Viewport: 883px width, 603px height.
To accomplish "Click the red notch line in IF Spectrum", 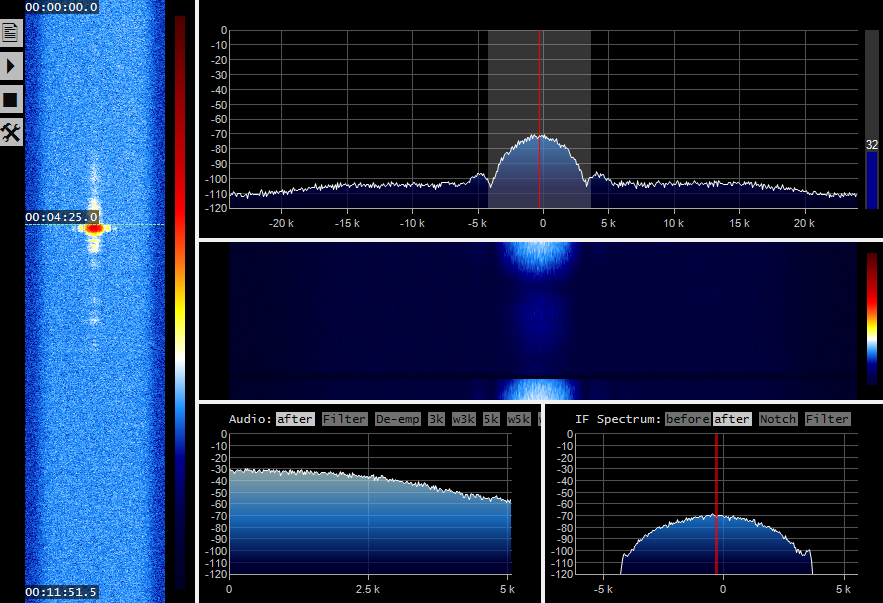I will click(716, 504).
